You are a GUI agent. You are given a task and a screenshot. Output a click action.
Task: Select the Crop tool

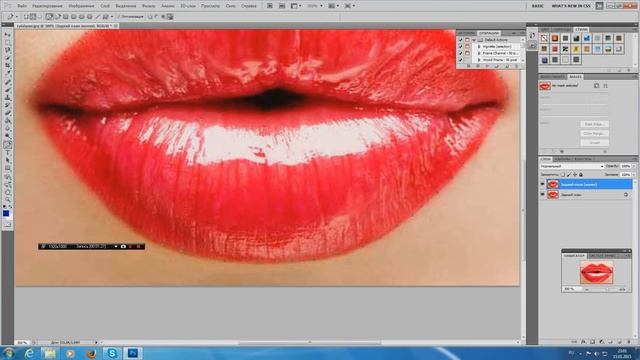coord(8,66)
